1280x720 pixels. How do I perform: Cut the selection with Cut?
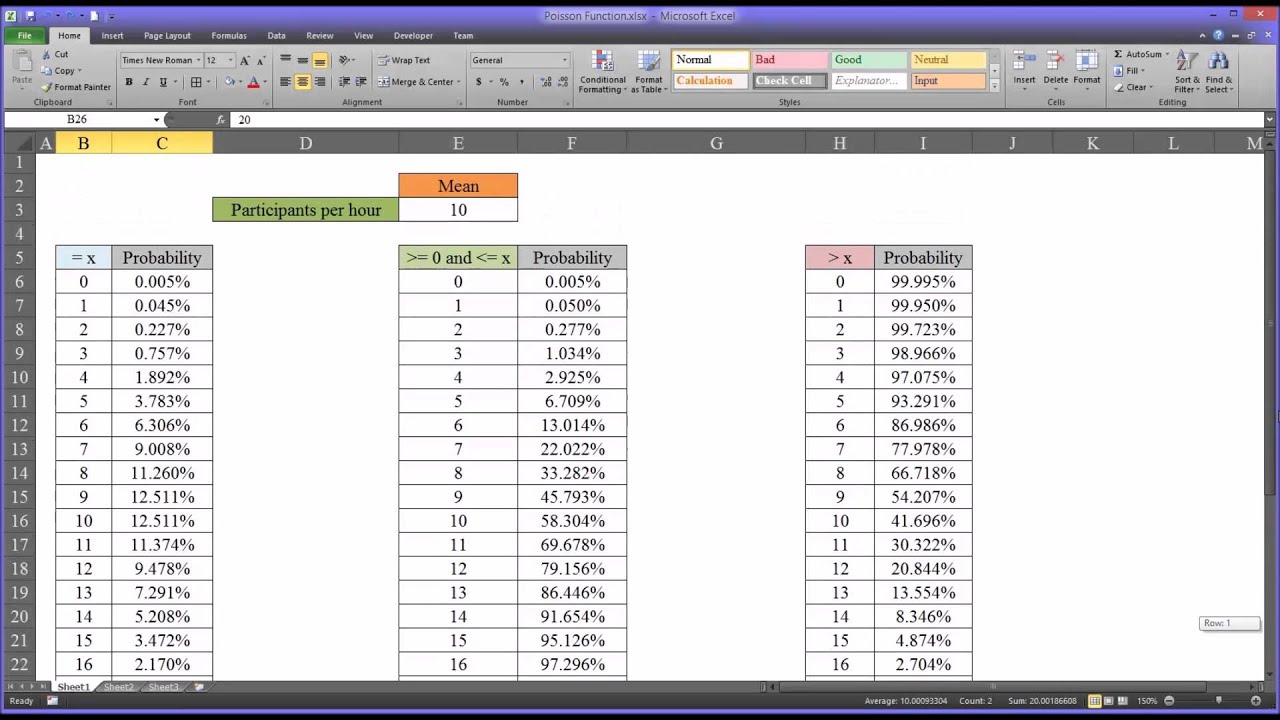55,54
